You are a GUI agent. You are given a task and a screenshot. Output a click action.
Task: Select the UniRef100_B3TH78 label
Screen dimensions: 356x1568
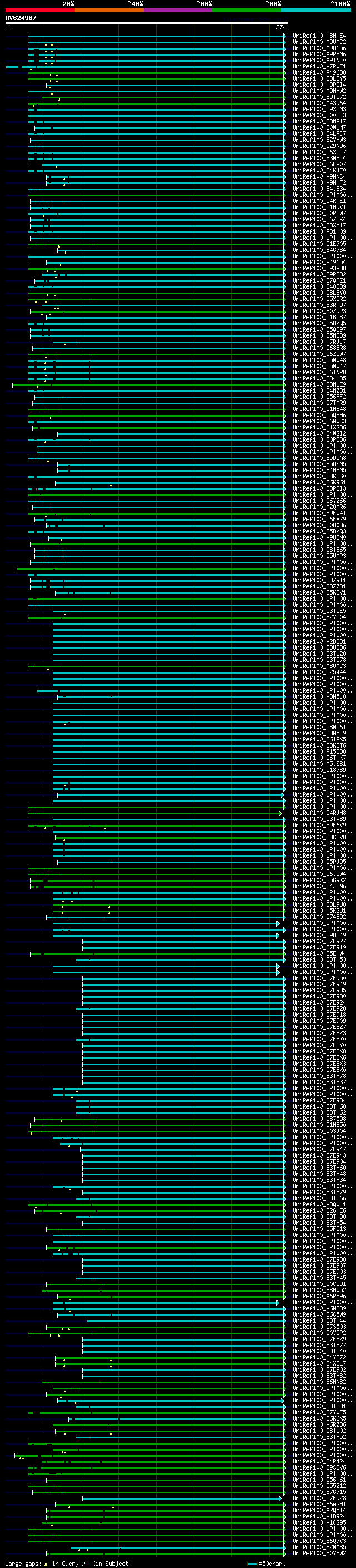[319, 1076]
